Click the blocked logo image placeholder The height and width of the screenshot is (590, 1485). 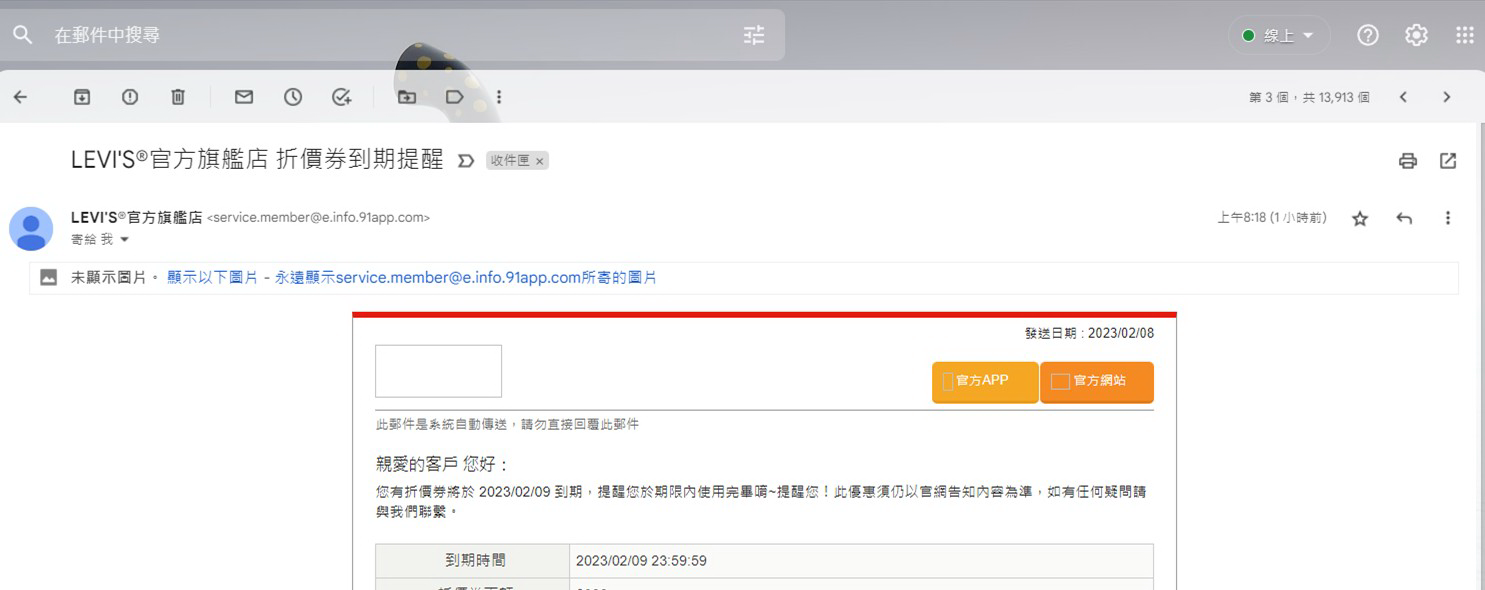coord(438,371)
